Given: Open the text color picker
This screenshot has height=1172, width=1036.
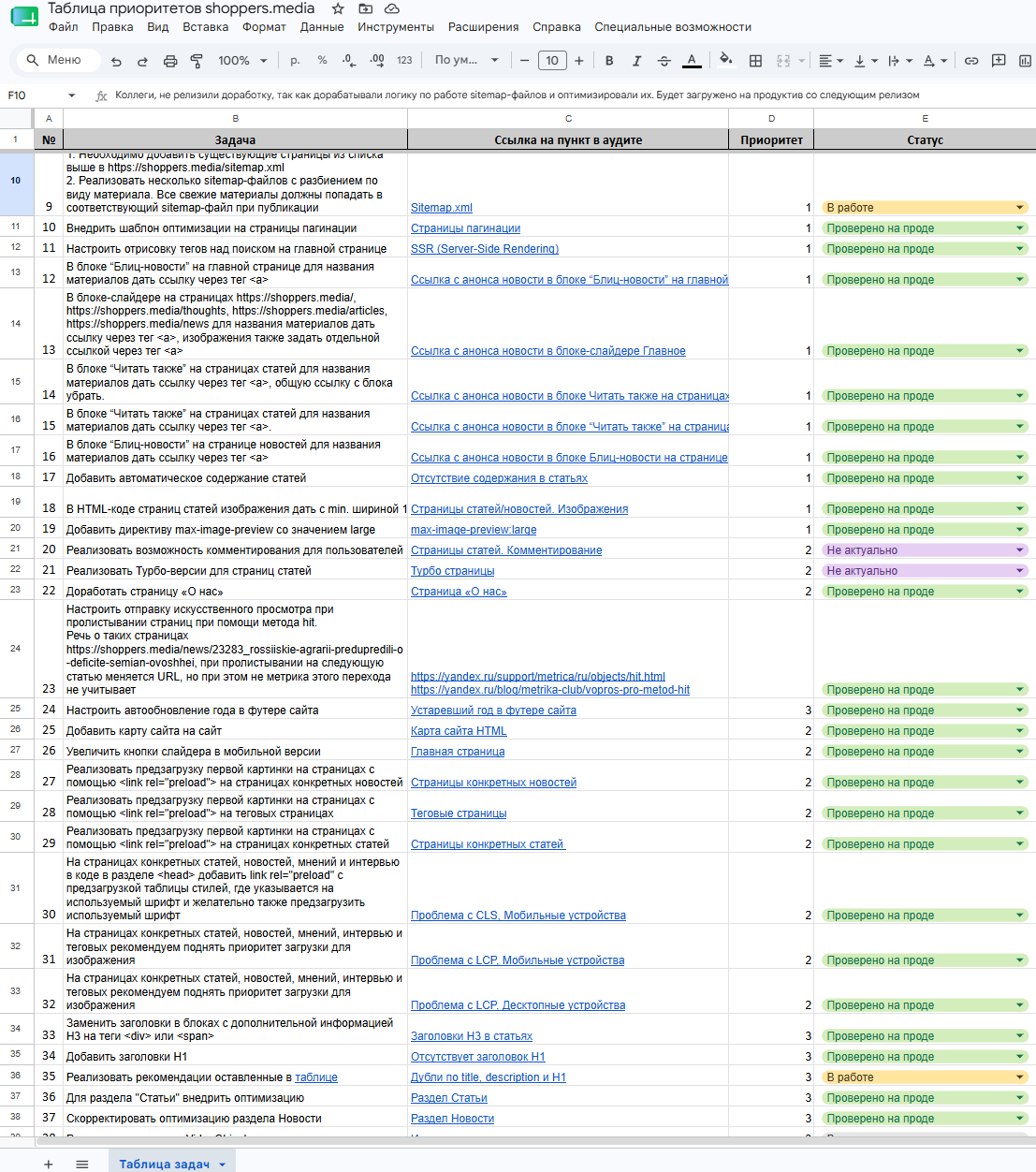Looking at the screenshot, I should pyautogui.click(x=692, y=61).
